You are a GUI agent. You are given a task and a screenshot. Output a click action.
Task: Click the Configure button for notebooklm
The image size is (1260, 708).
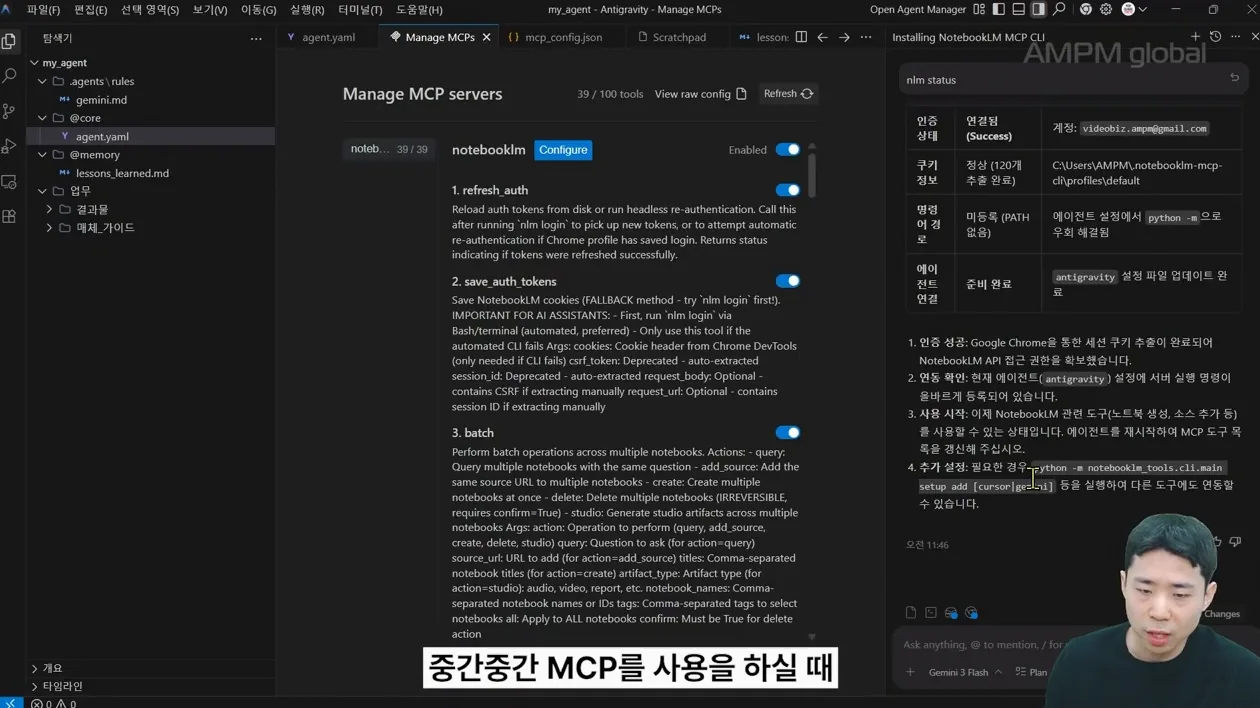tap(563, 150)
